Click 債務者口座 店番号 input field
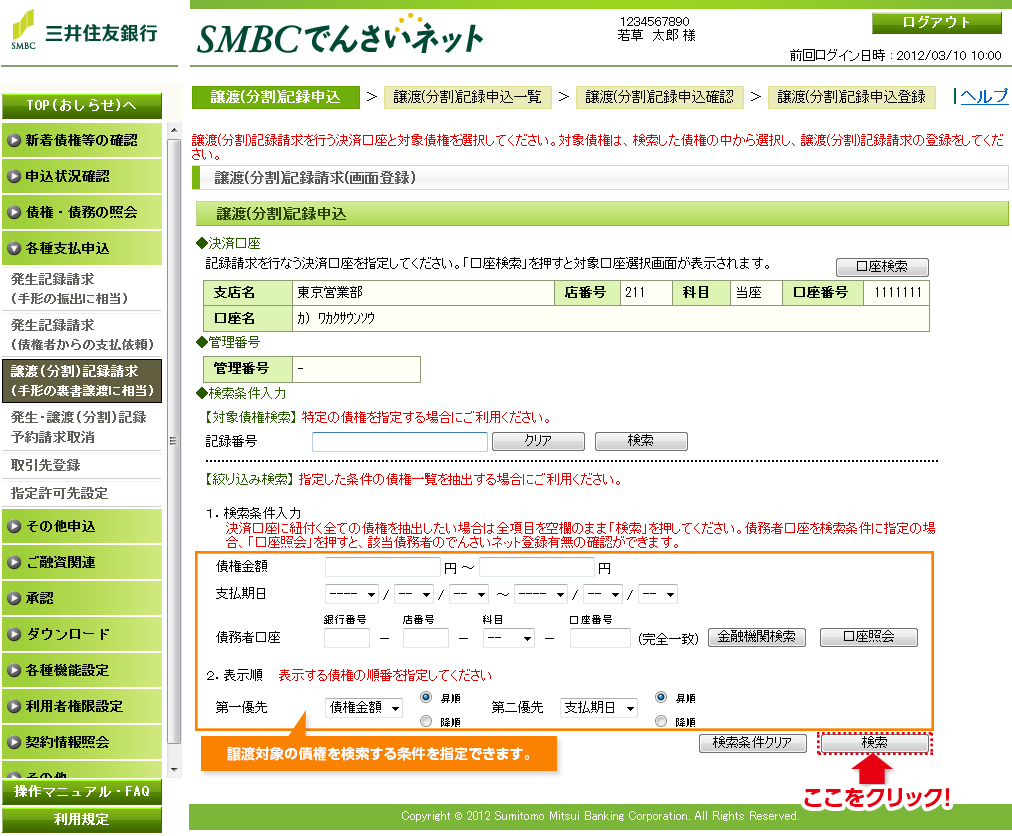 (x=425, y=638)
